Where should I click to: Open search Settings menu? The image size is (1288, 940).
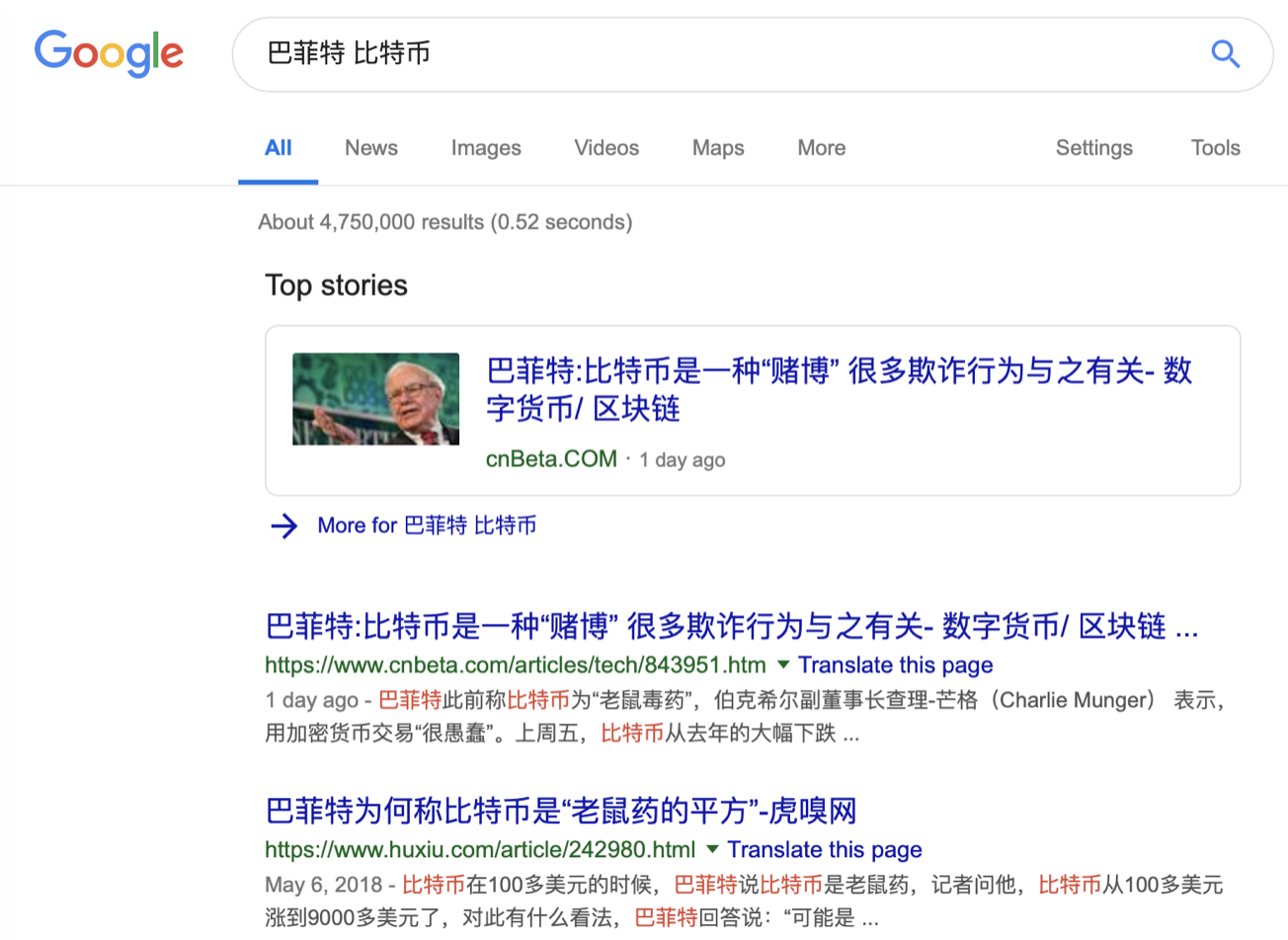[x=1093, y=148]
